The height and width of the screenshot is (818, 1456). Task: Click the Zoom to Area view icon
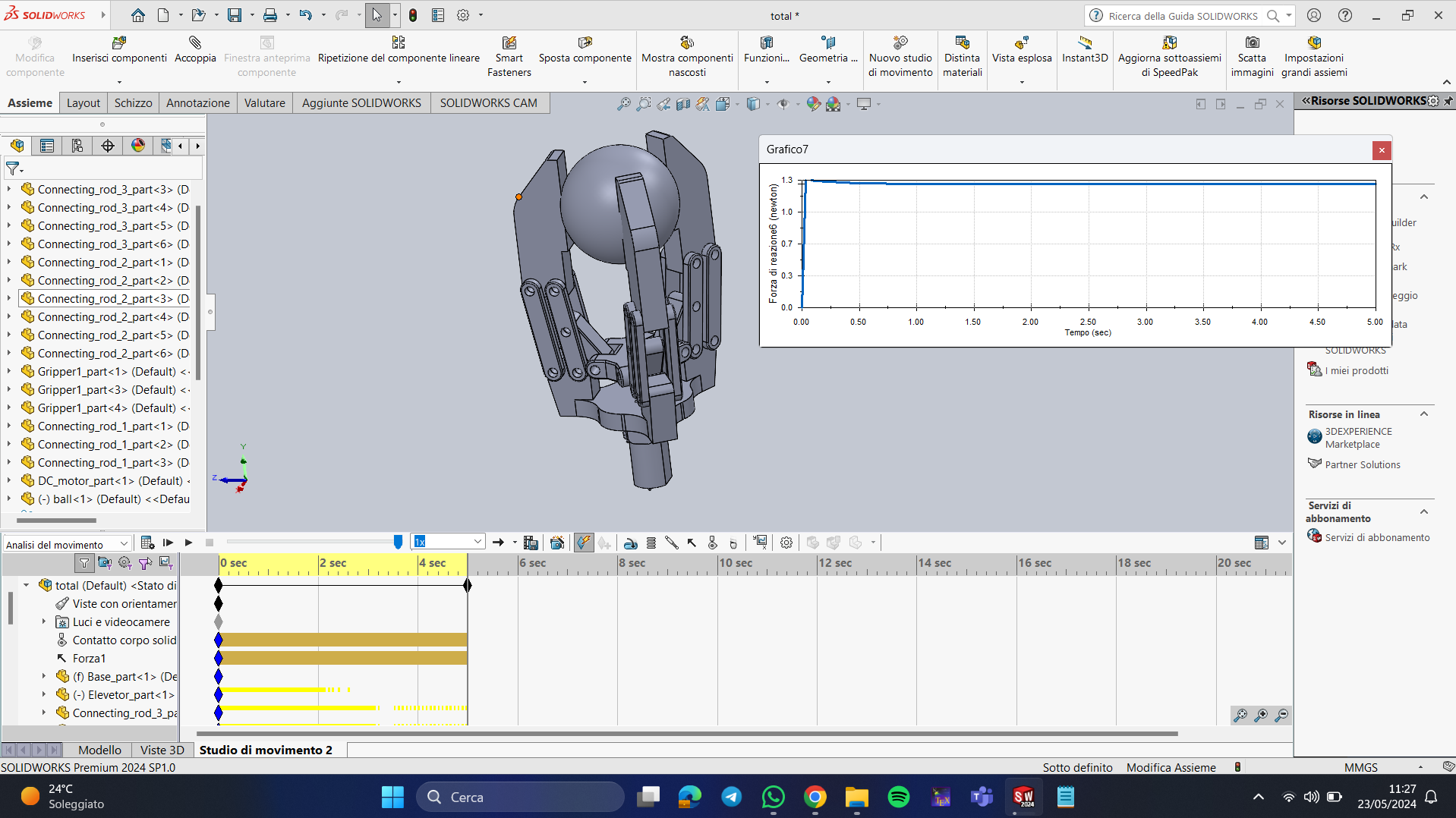[644, 104]
